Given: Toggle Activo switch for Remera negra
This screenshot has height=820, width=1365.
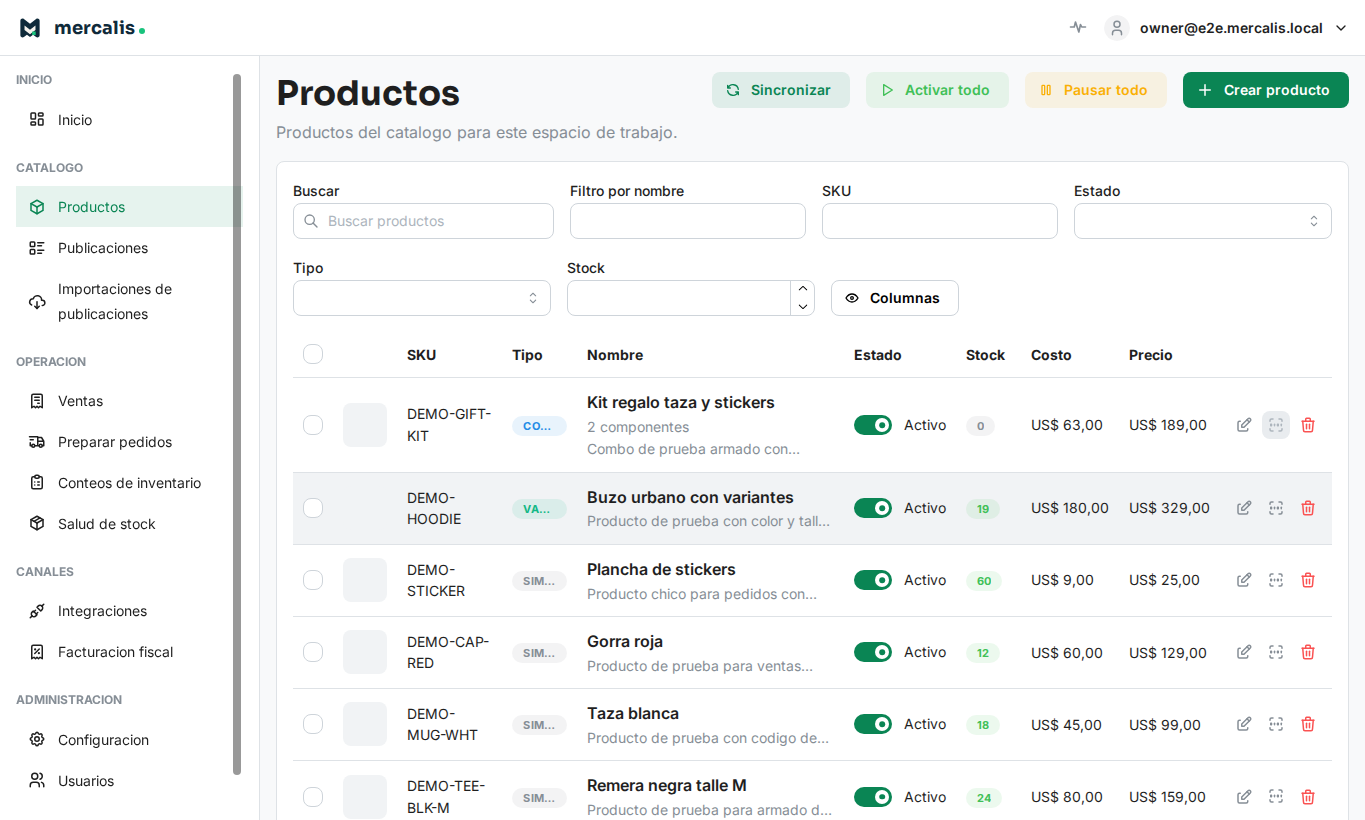Looking at the screenshot, I should click(873, 797).
